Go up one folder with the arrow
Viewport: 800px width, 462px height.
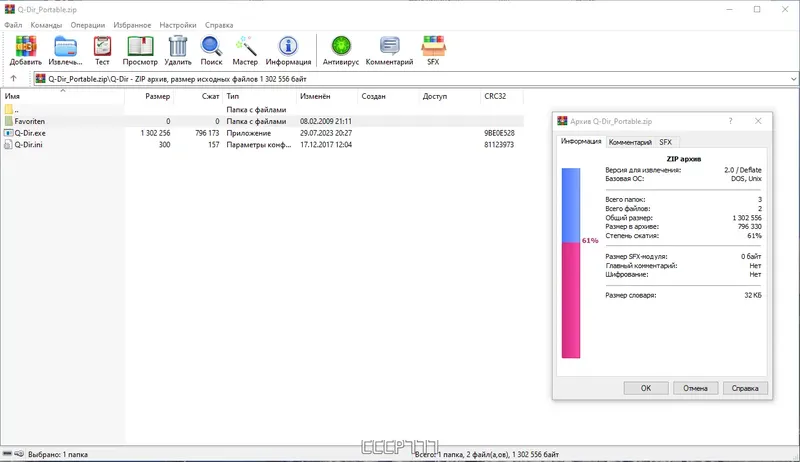click(x=13, y=79)
